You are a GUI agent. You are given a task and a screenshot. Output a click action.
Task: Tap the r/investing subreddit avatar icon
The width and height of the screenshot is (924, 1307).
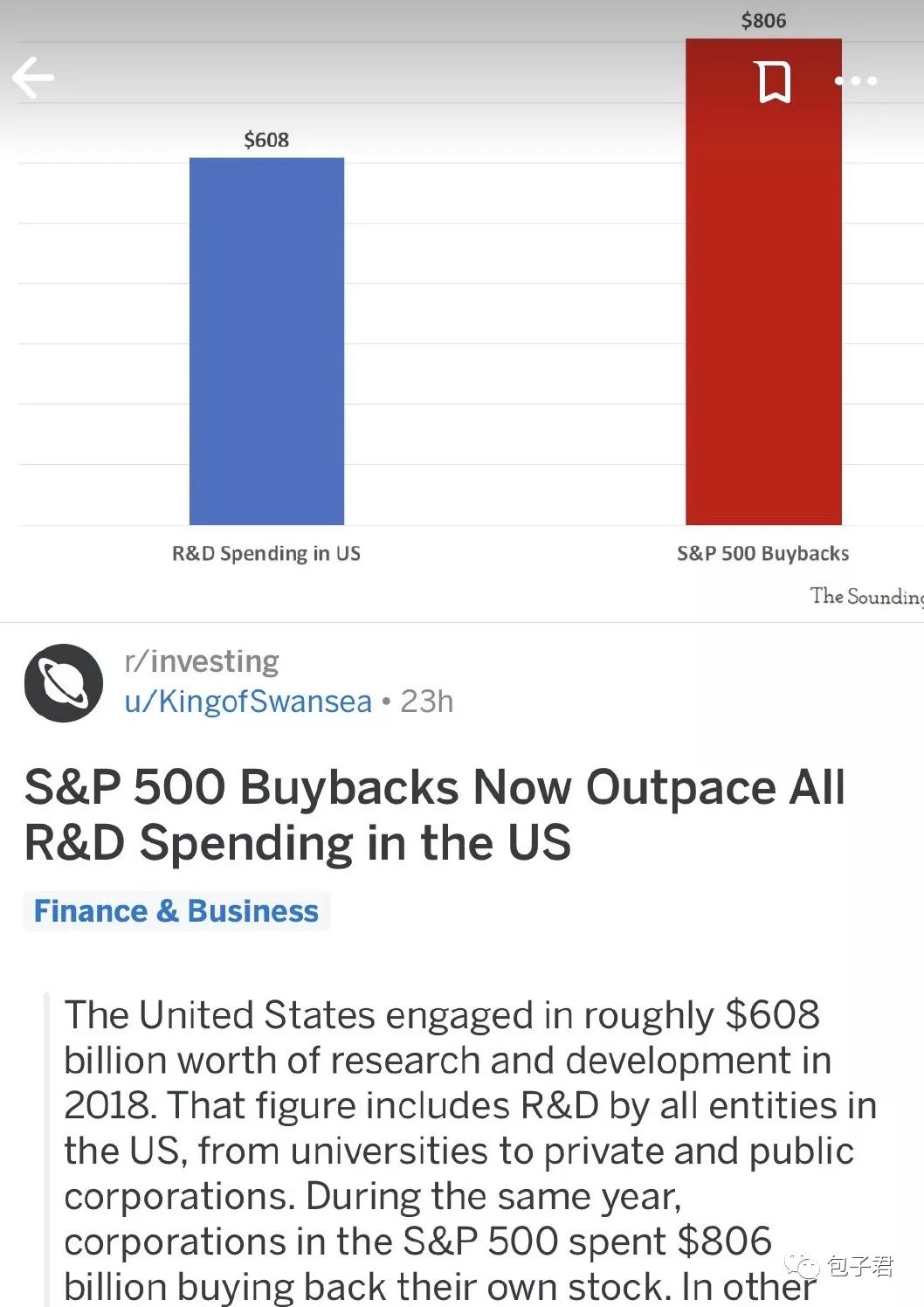pyautogui.click(x=64, y=683)
